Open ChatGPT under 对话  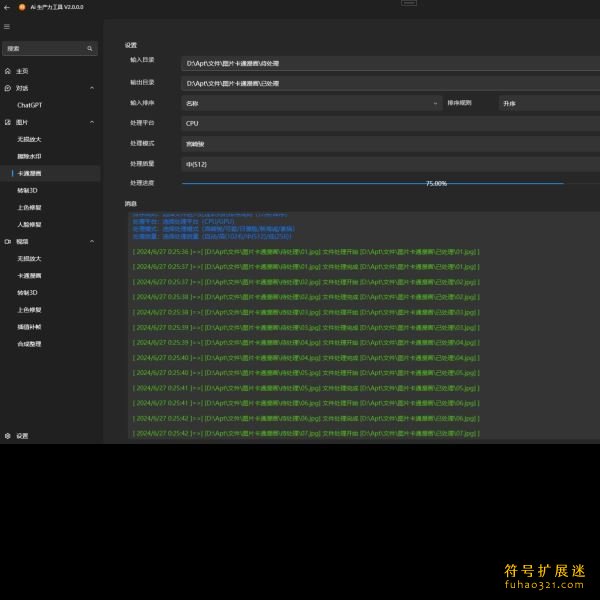coord(30,105)
